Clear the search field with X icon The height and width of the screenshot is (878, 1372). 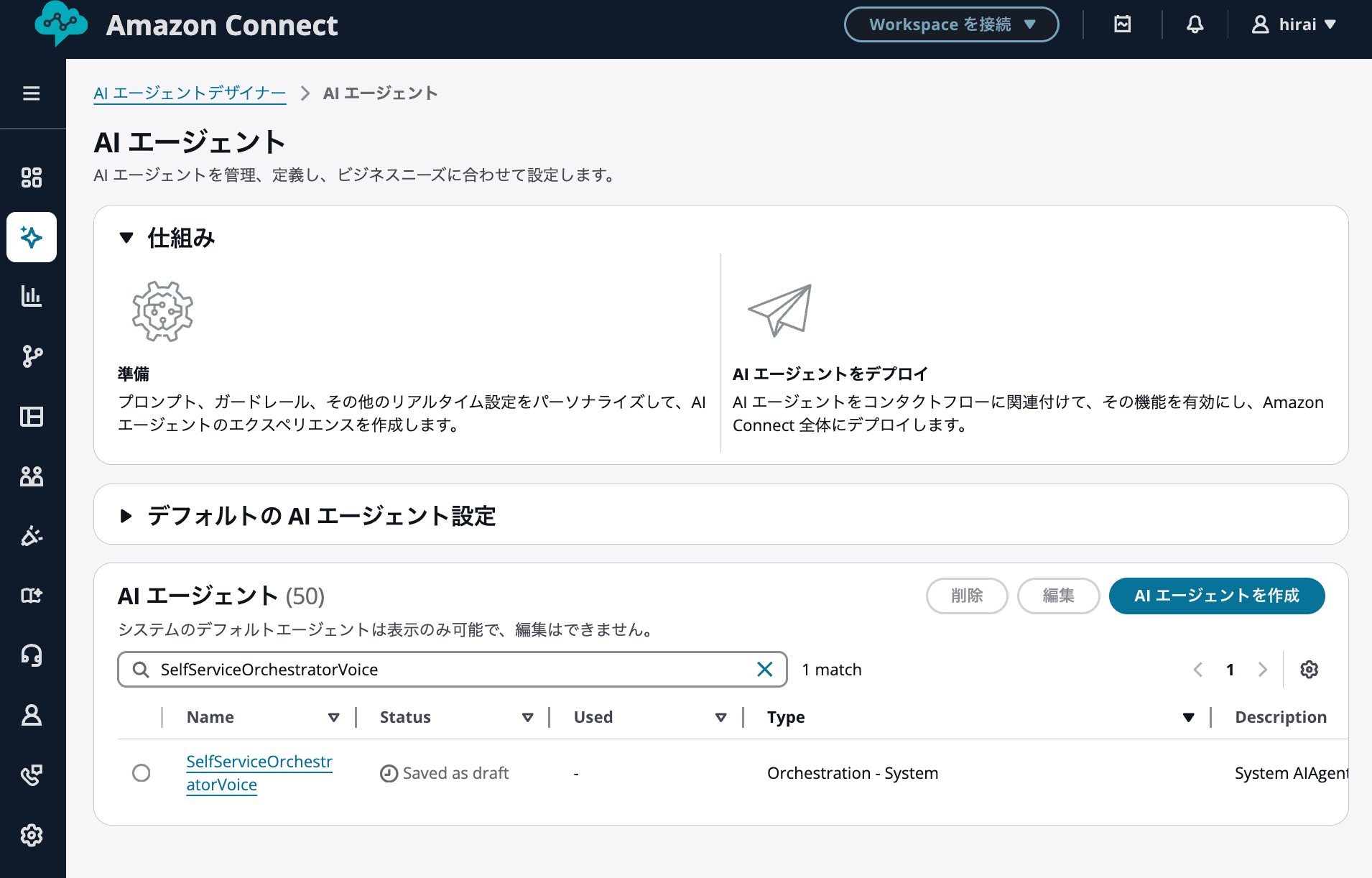tap(765, 670)
